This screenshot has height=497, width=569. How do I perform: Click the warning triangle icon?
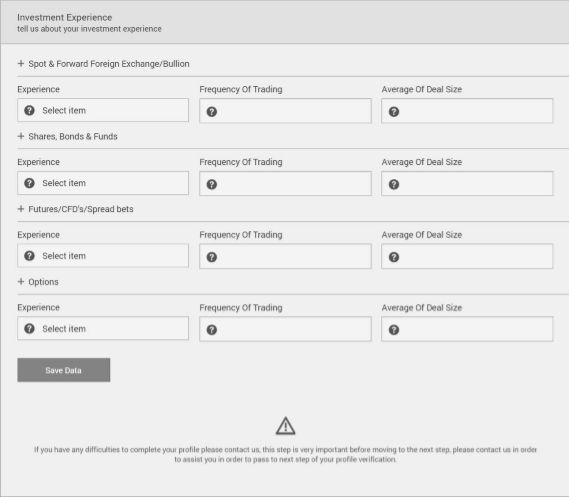pyautogui.click(x=286, y=426)
